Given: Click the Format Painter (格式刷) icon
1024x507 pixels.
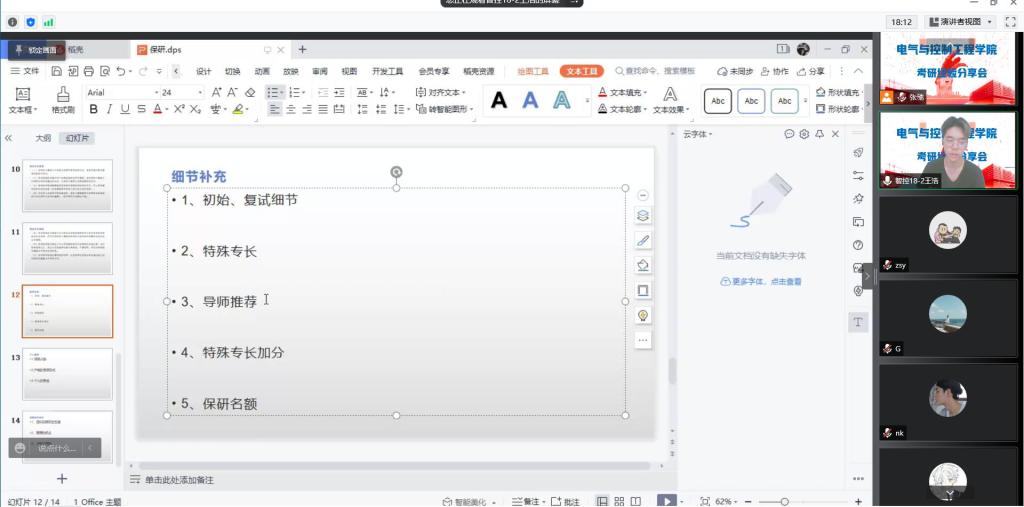Looking at the screenshot, I should click(63, 100).
